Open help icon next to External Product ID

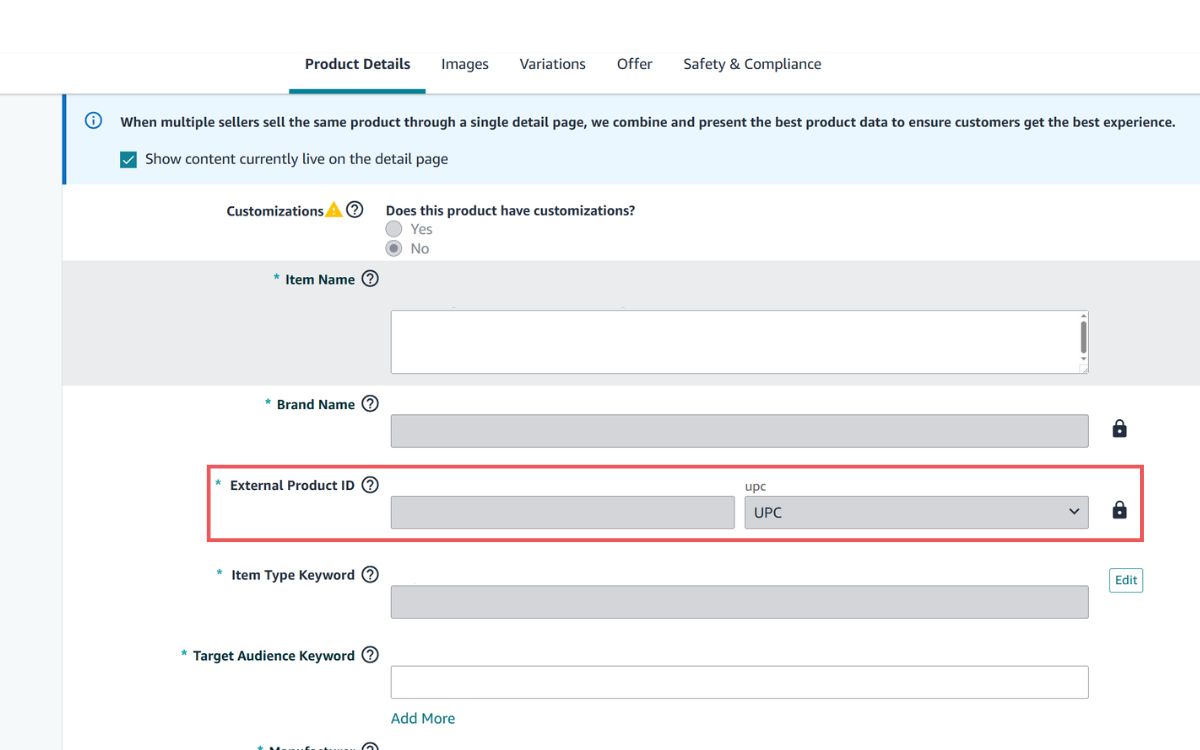(370, 485)
